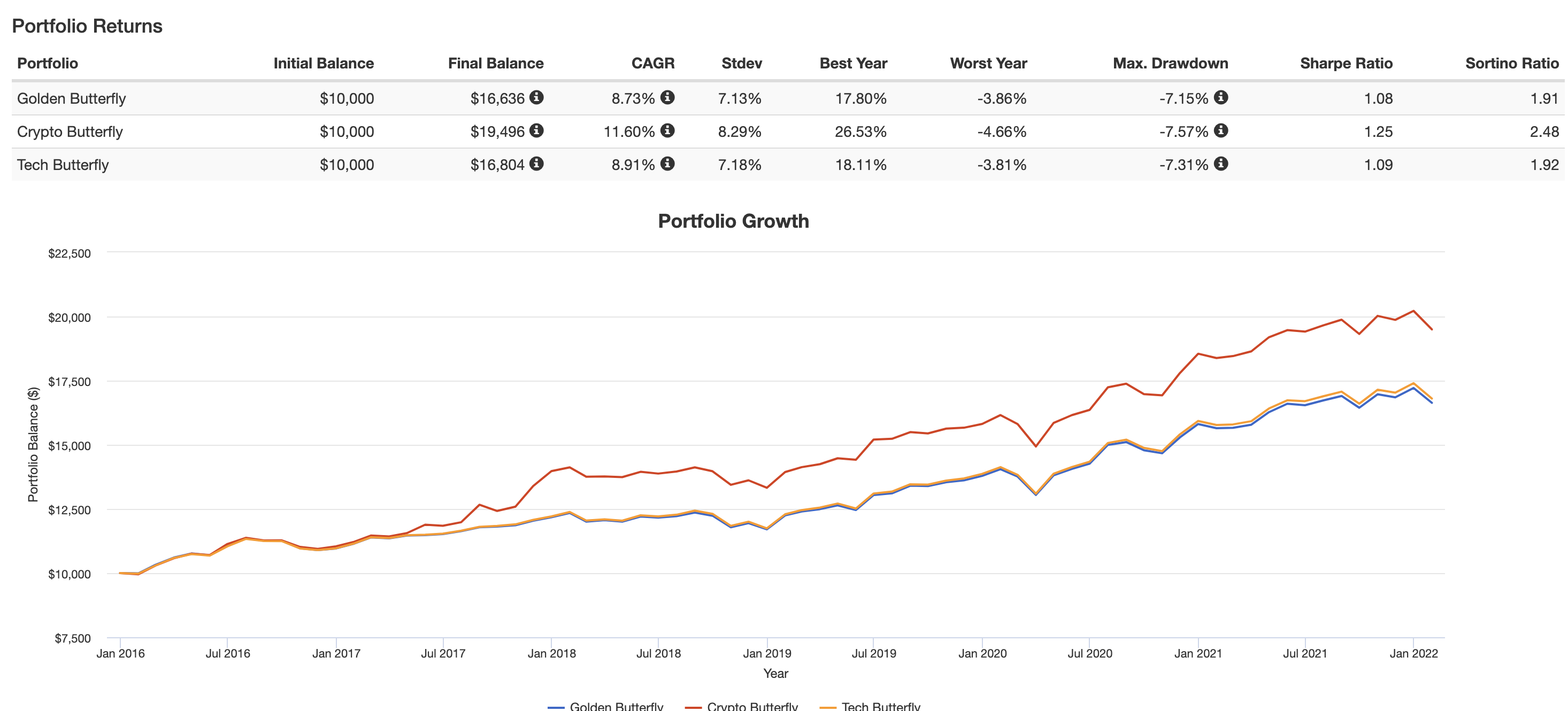The width and height of the screenshot is (1568, 711).
Task: Click info icon next to Tech Butterfly CAGR
Action: 668,164
